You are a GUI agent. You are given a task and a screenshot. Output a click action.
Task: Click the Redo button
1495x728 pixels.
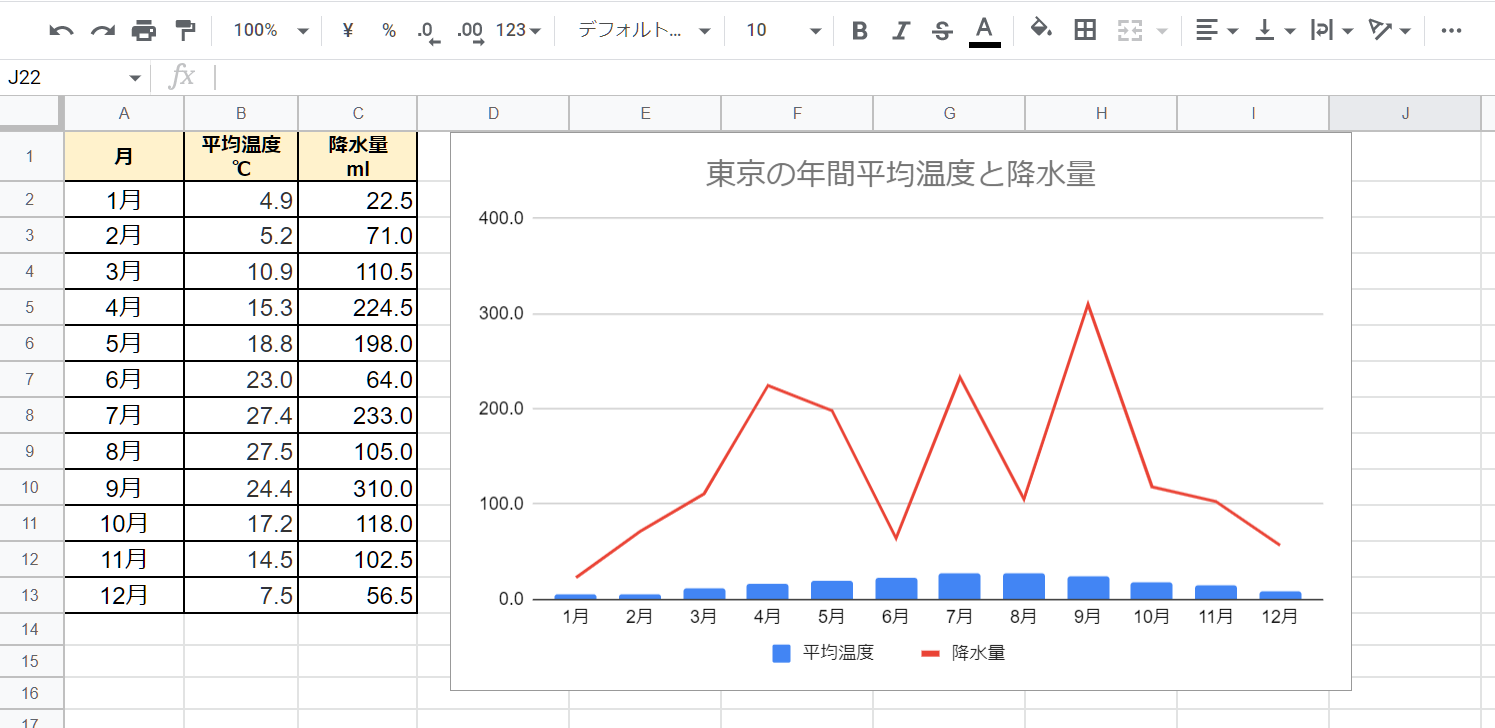point(102,31)
